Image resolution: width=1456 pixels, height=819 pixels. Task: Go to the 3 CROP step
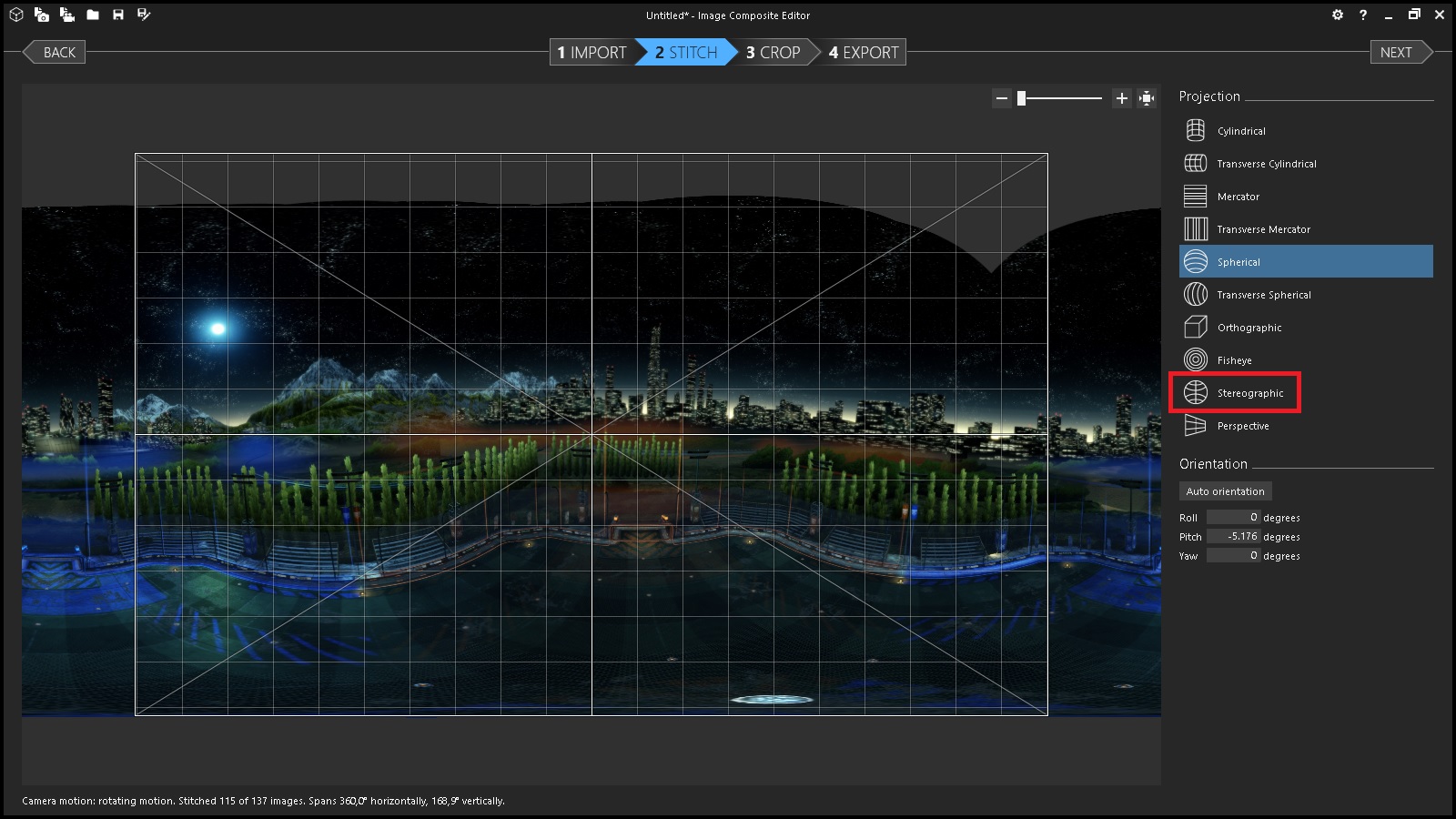773,53
